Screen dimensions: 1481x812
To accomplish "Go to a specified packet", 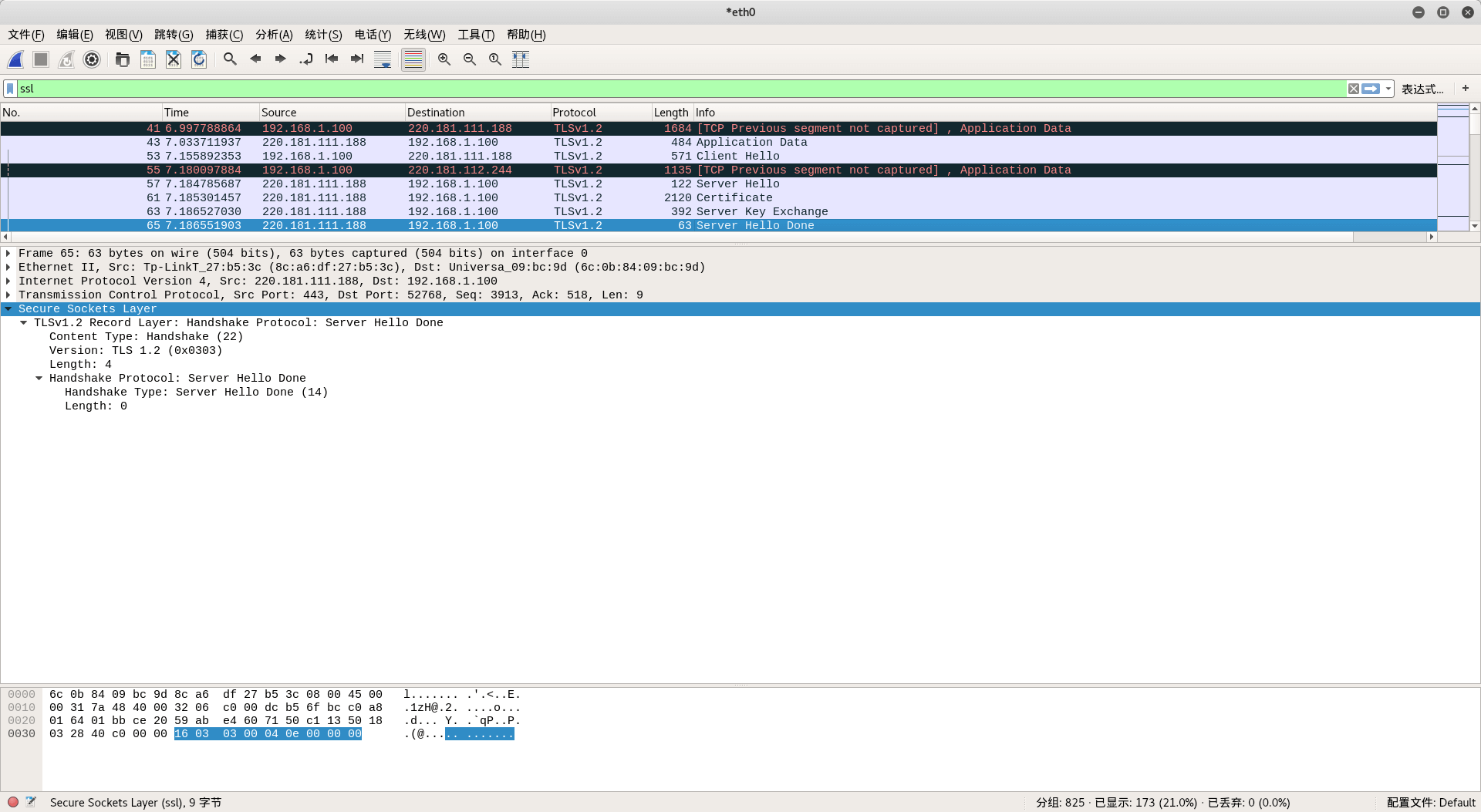I will (306, 59).
